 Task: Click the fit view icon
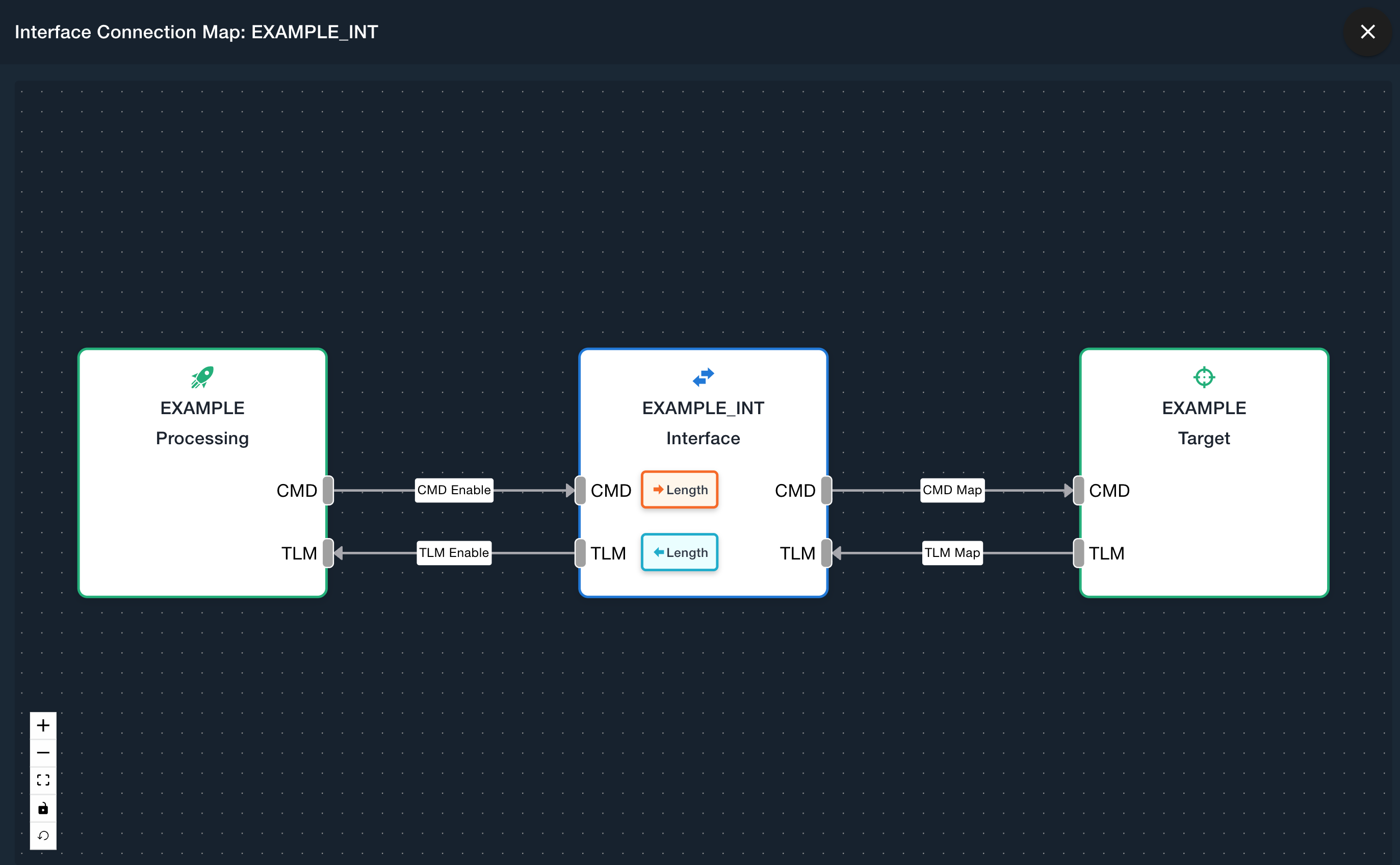(x=43, y=780)
